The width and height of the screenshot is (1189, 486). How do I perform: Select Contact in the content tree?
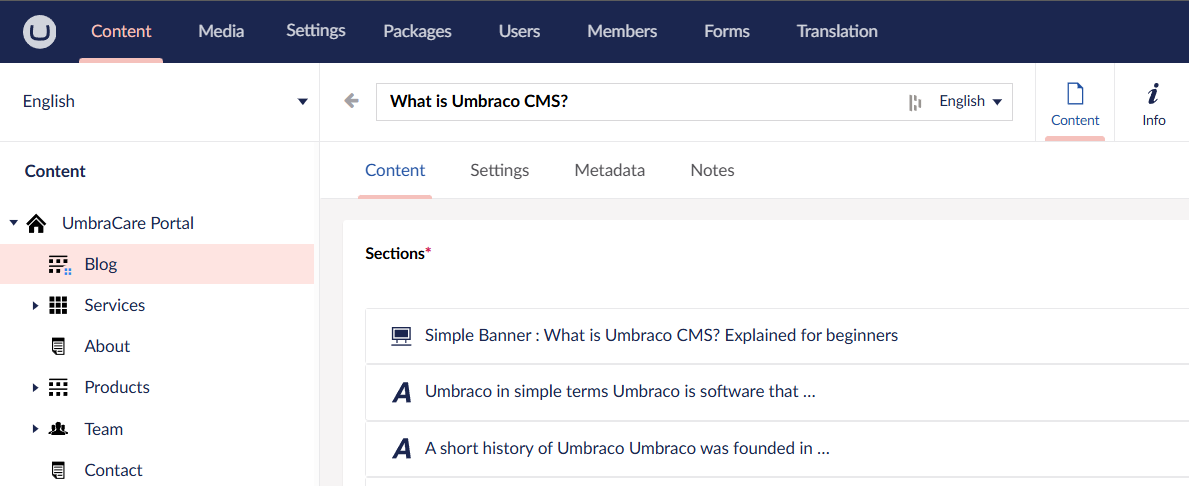[x=114, y=470]
